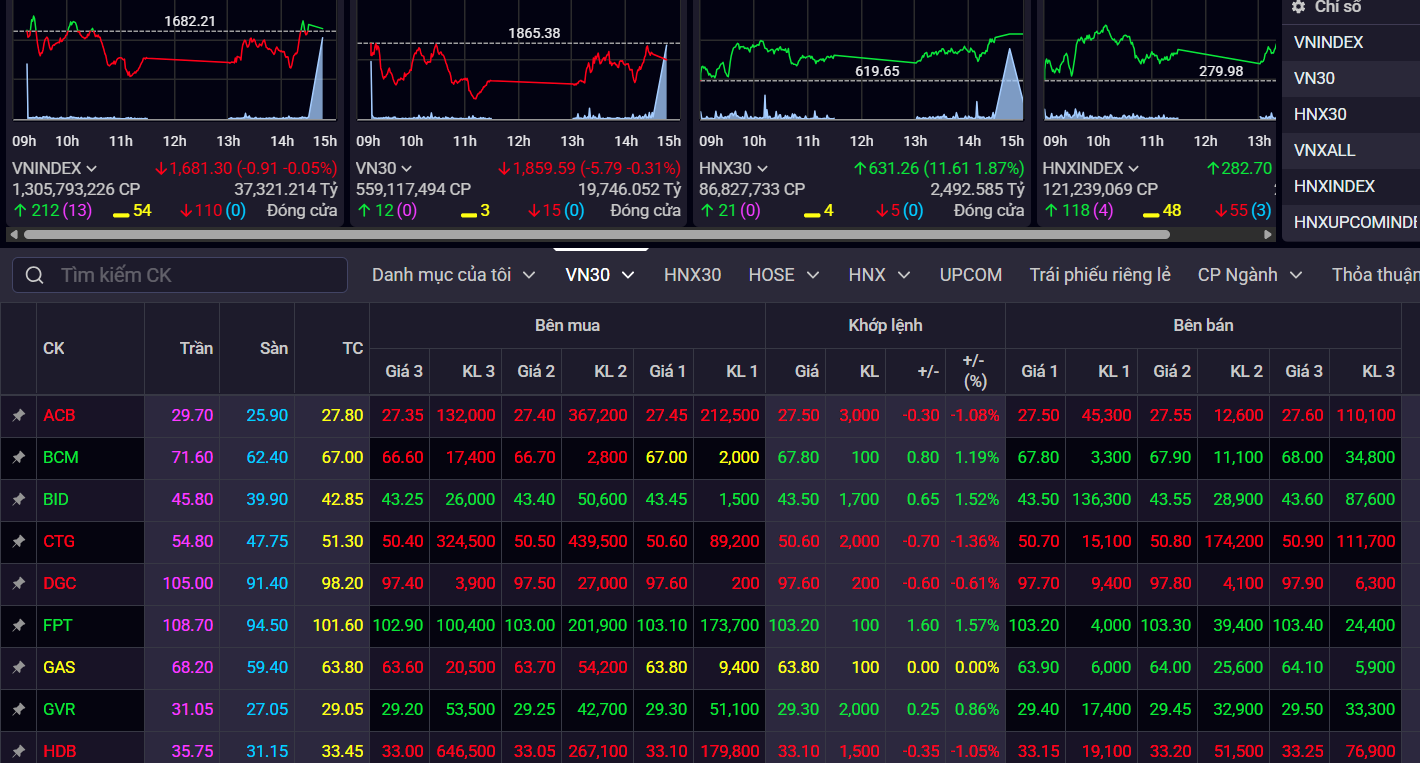Select VNXALL in index list
Viewport: 1420px width, 763px height.
pos(1351,150)
